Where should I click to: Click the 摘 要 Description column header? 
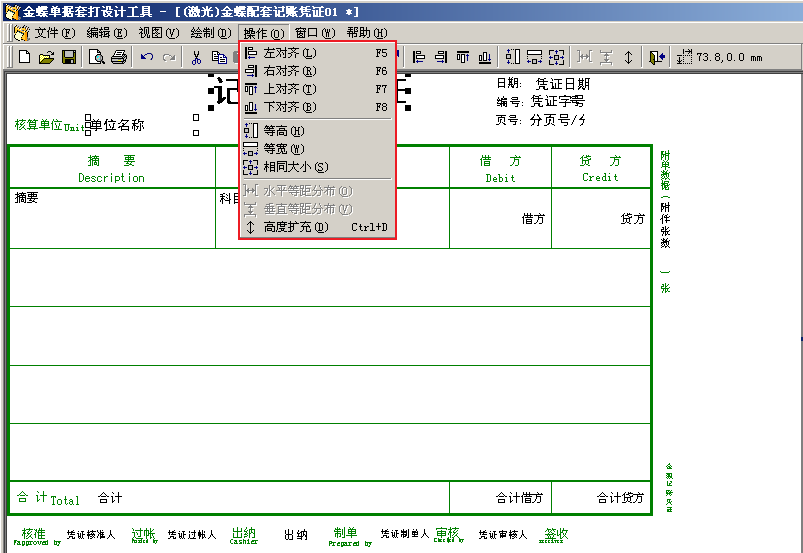point(112,168)
